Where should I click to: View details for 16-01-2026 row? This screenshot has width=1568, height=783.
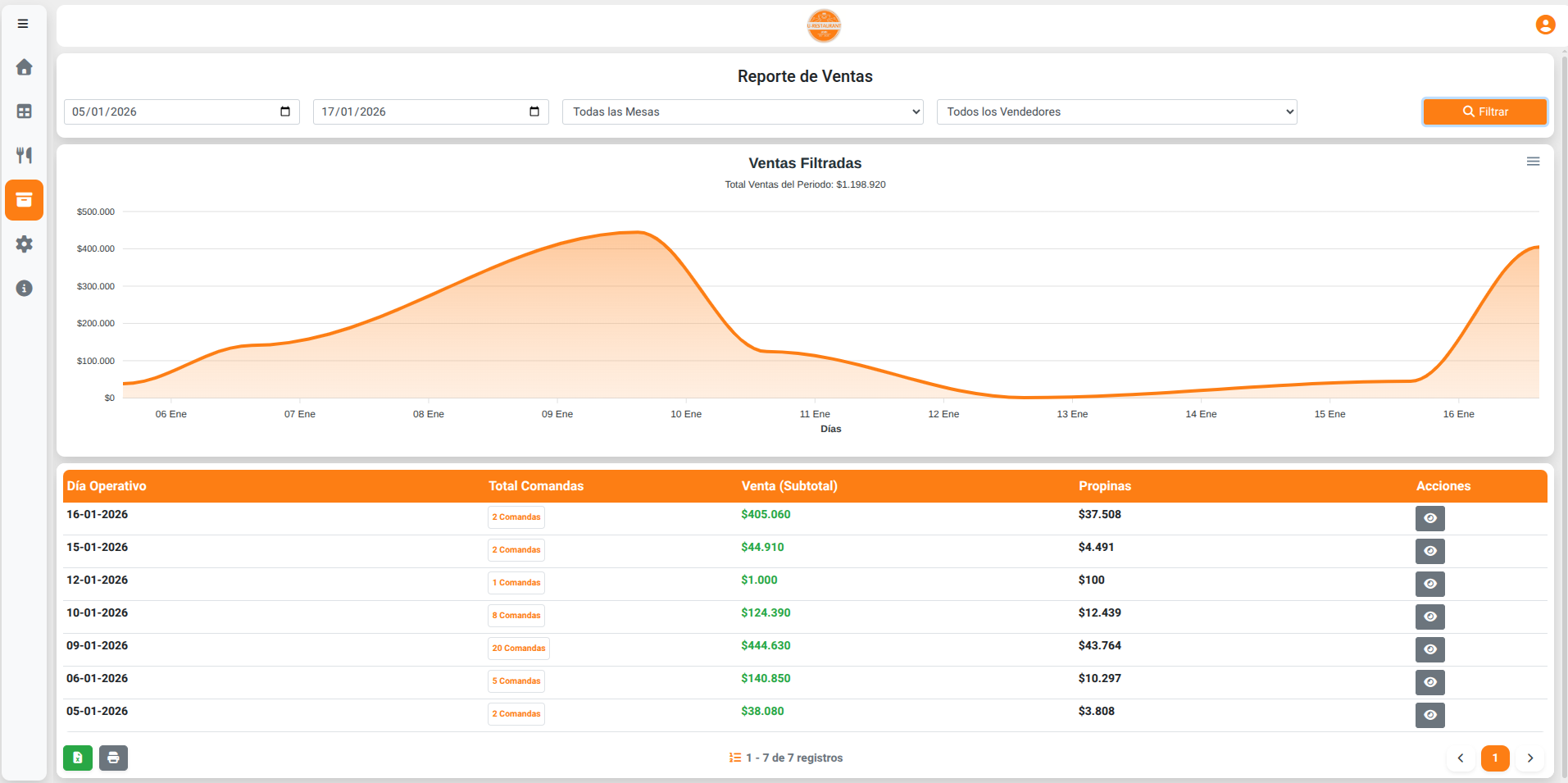click(1429, 518)
